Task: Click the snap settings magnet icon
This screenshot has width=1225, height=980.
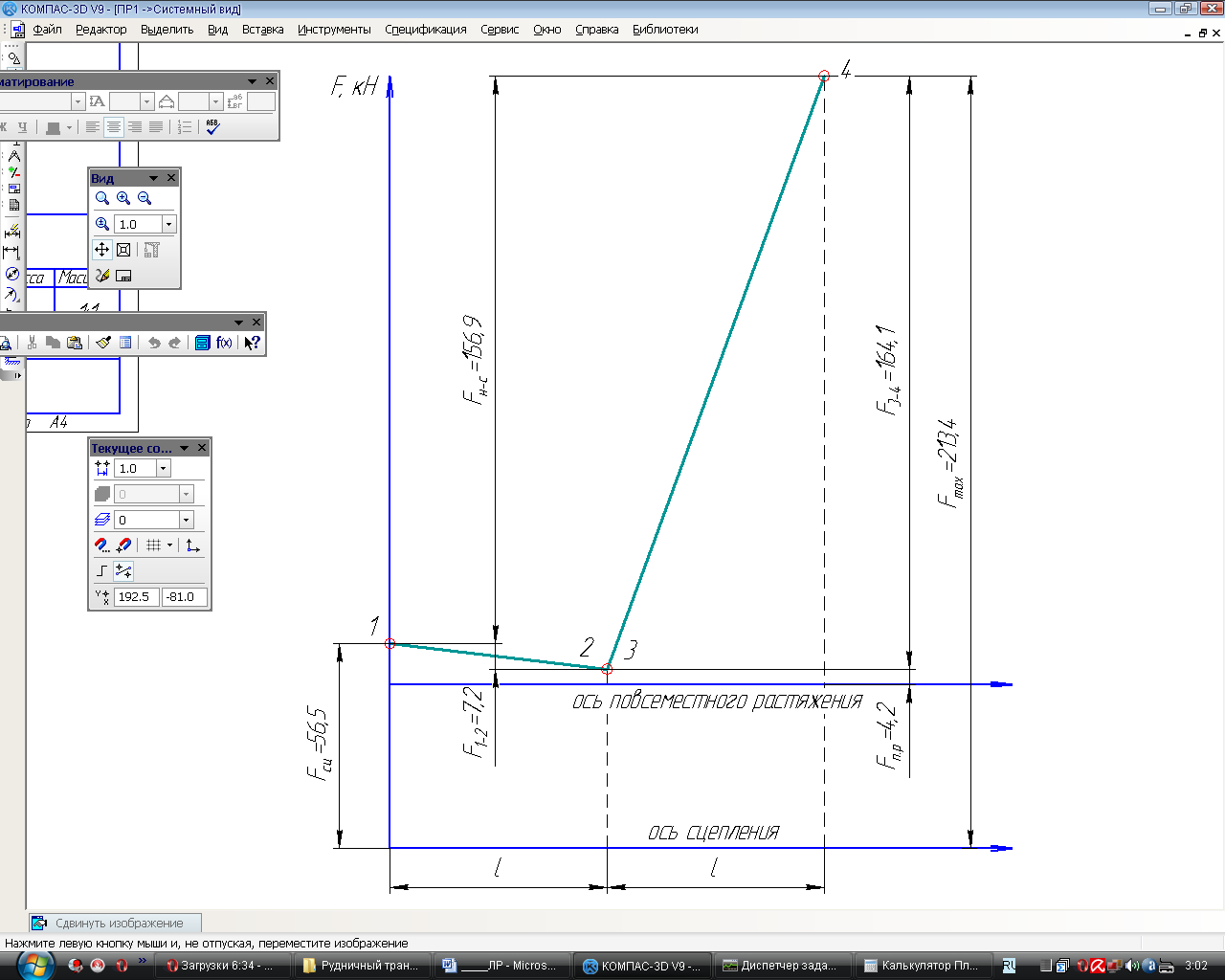Action: coord(102,546)
